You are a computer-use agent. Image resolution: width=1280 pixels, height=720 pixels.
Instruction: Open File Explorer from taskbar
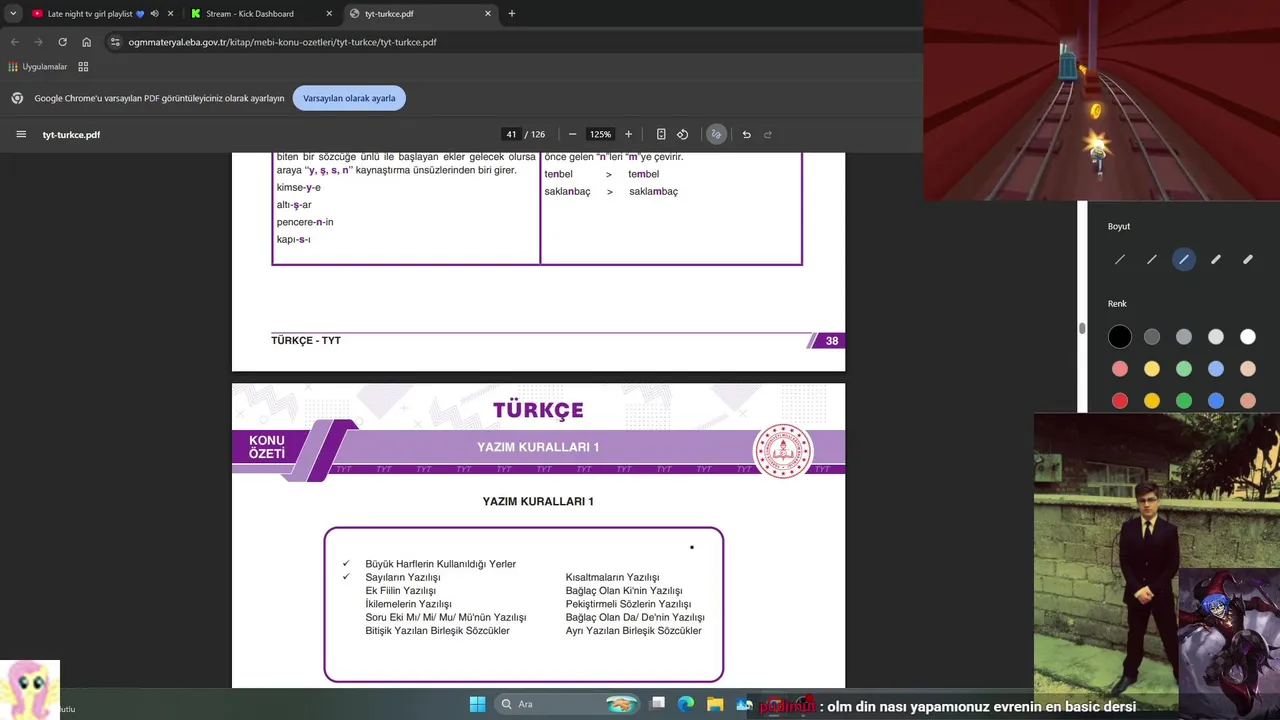pyautogui.click(x=715, y=704)
